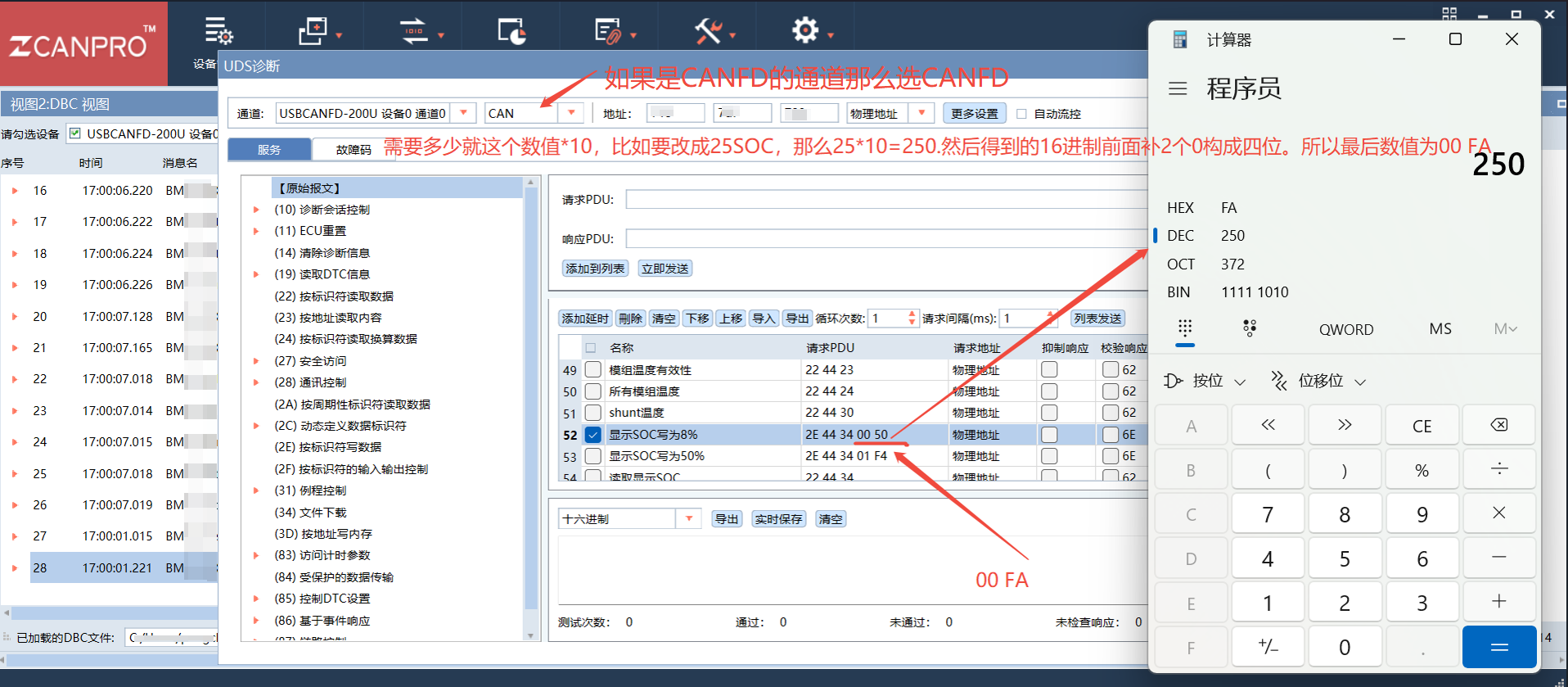Image resolution: width=1568 pixels, height=687 pixels.
Task: Open the 更多设置 button
Action: (x=975, y=114)
